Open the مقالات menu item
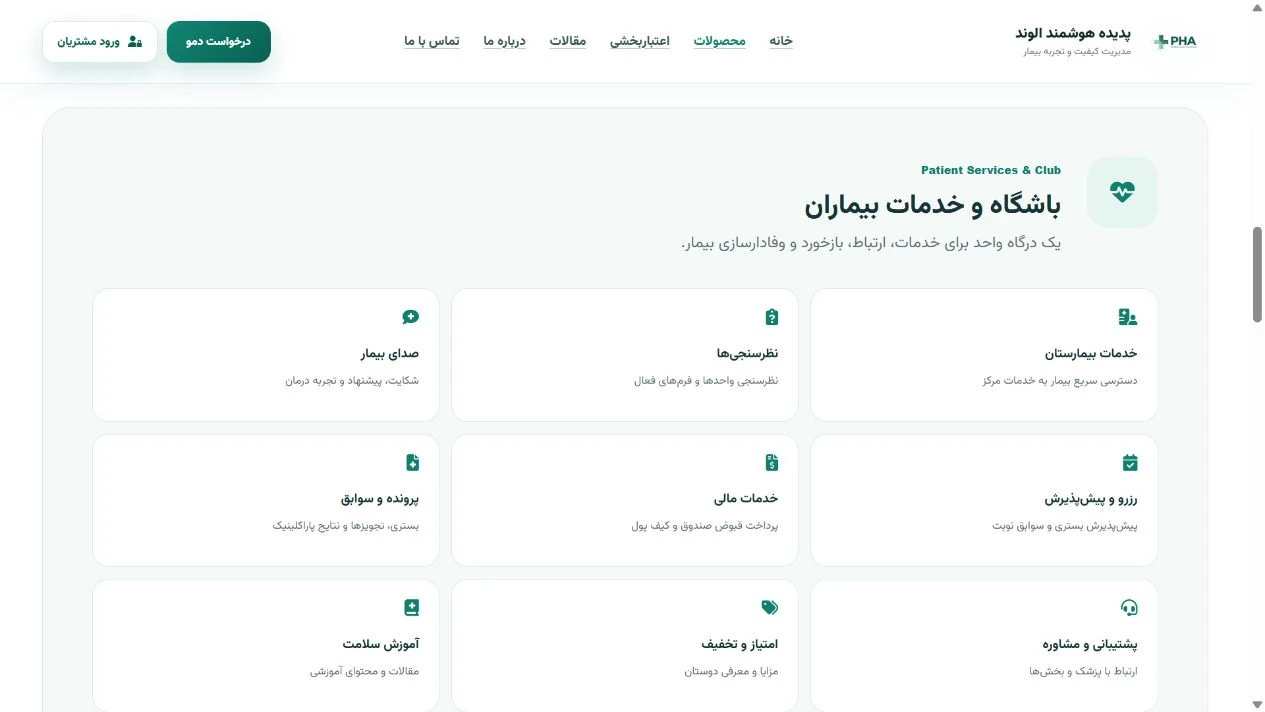Image resolution: width=1265 pixels, height=712 pixels. (x=568, y=41)
